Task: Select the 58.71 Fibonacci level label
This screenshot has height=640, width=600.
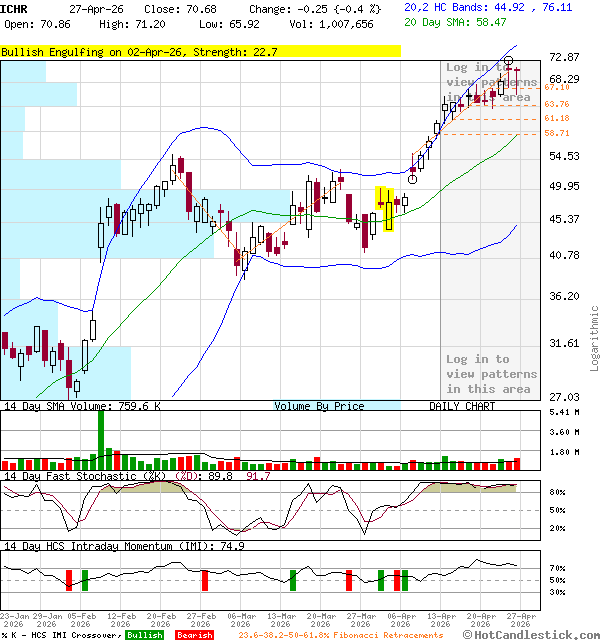Action: (x=557, y=133)
